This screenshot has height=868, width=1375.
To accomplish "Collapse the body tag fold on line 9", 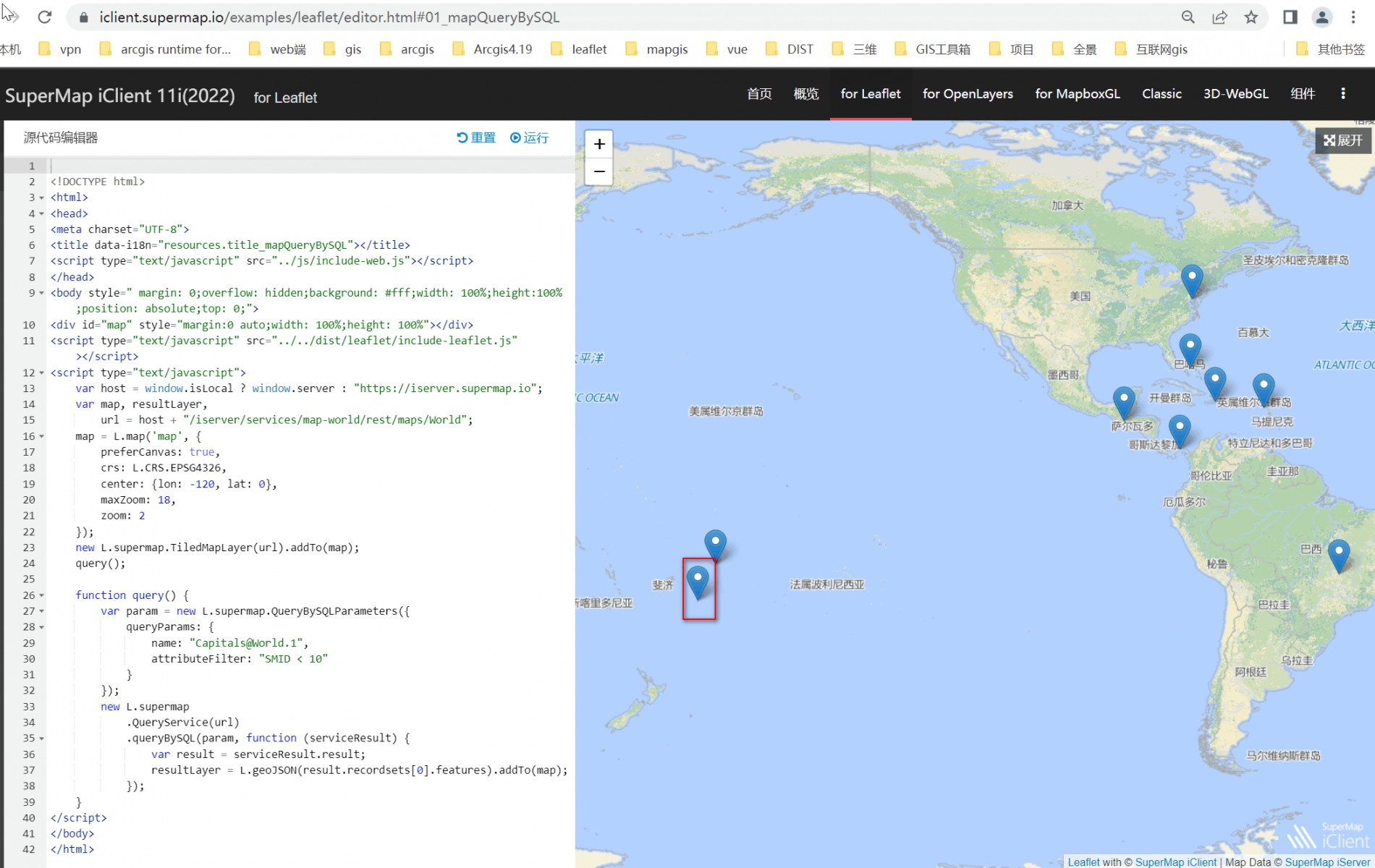I will click(x=41, y=293).
